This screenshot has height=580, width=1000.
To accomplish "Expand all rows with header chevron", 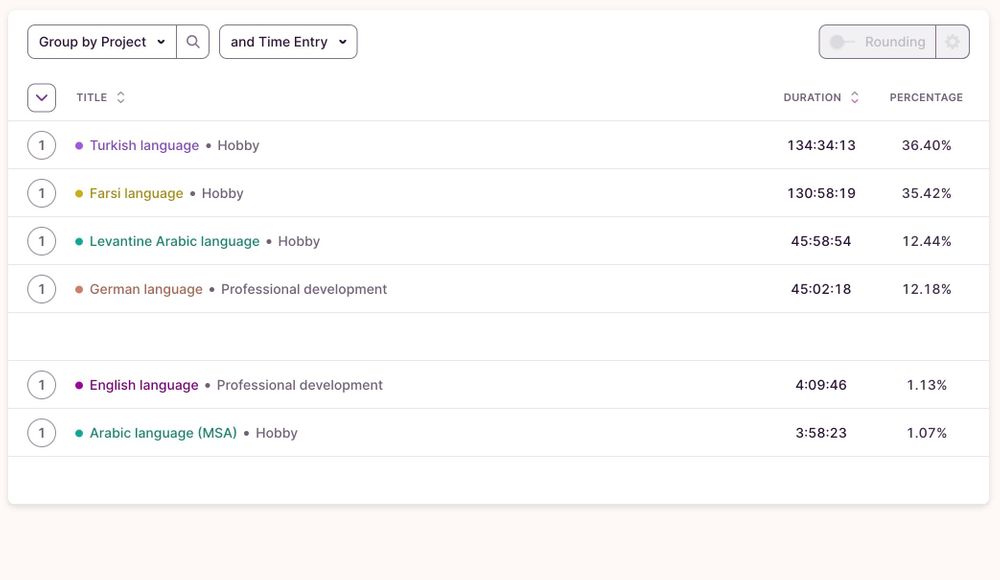I will (x=41, y=98).
